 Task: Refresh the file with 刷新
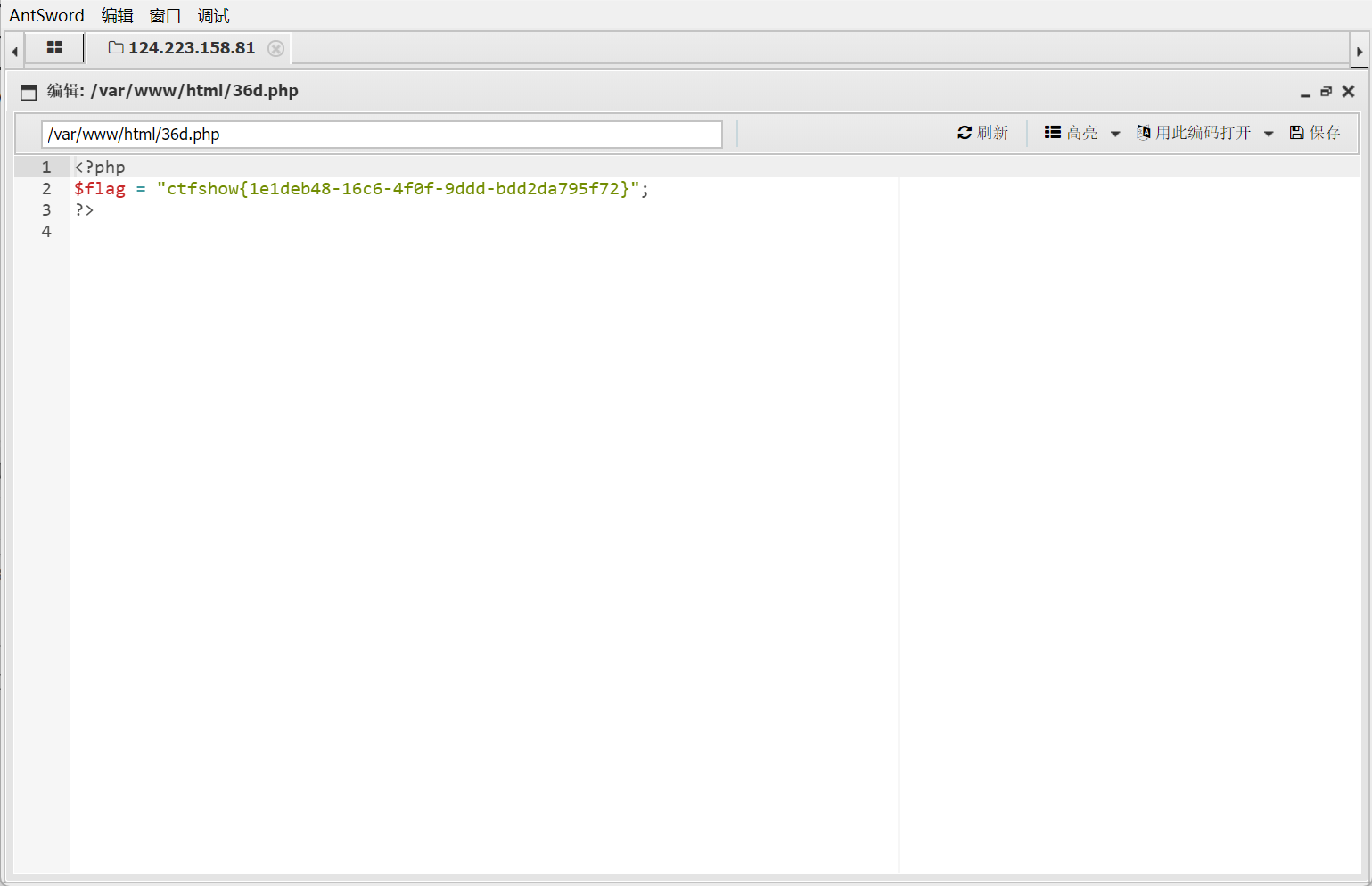coord(982,133)
